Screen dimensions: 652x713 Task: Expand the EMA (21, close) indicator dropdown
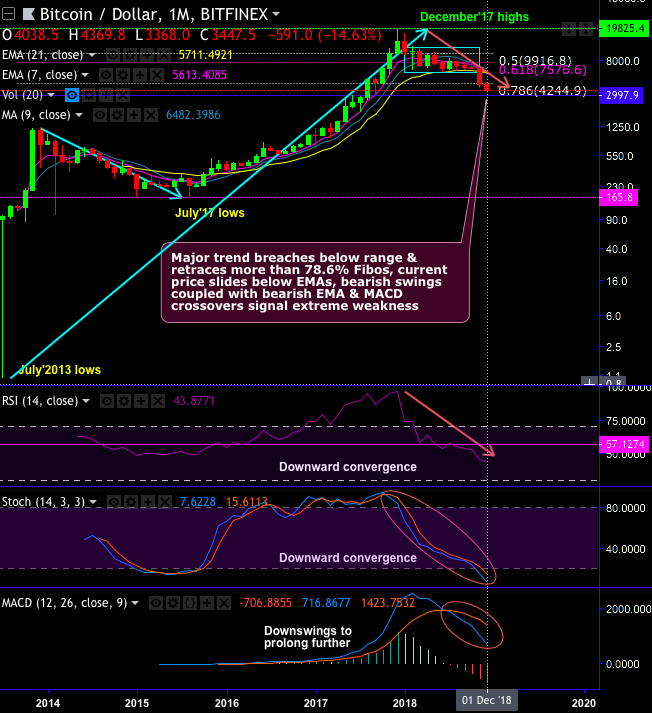91,55
